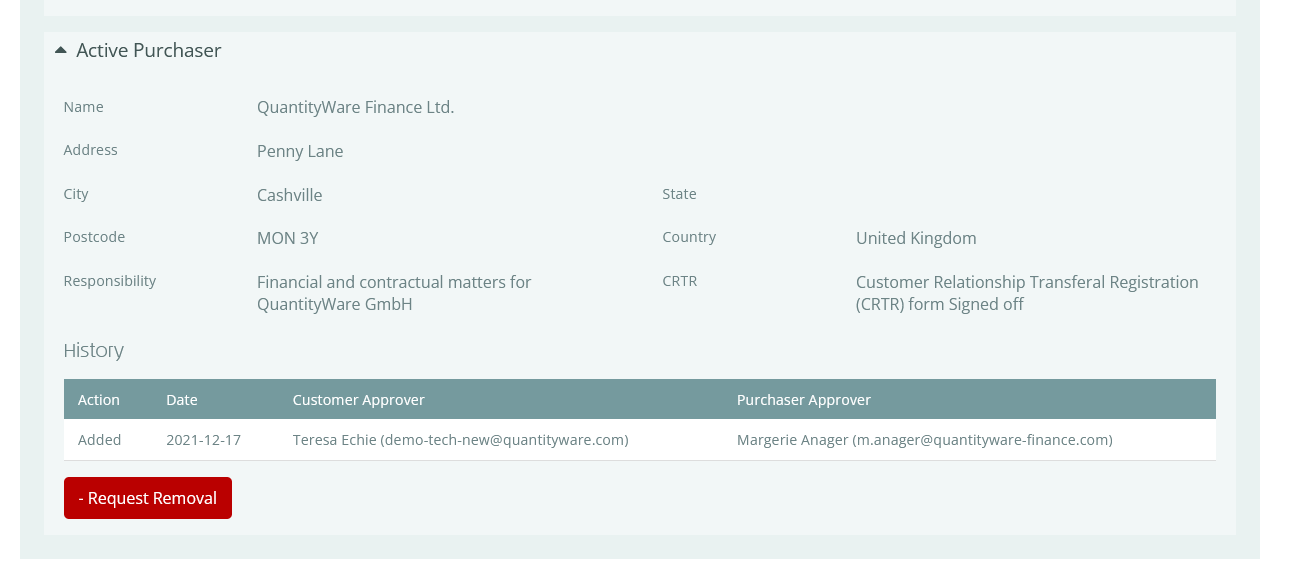Click the State field label

coord(679,193)
